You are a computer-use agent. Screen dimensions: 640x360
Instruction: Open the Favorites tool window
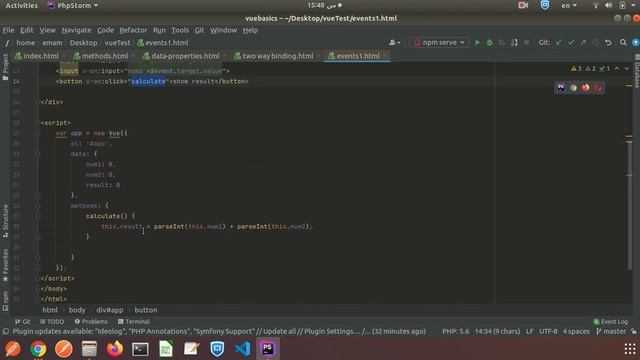click(5, 265)
